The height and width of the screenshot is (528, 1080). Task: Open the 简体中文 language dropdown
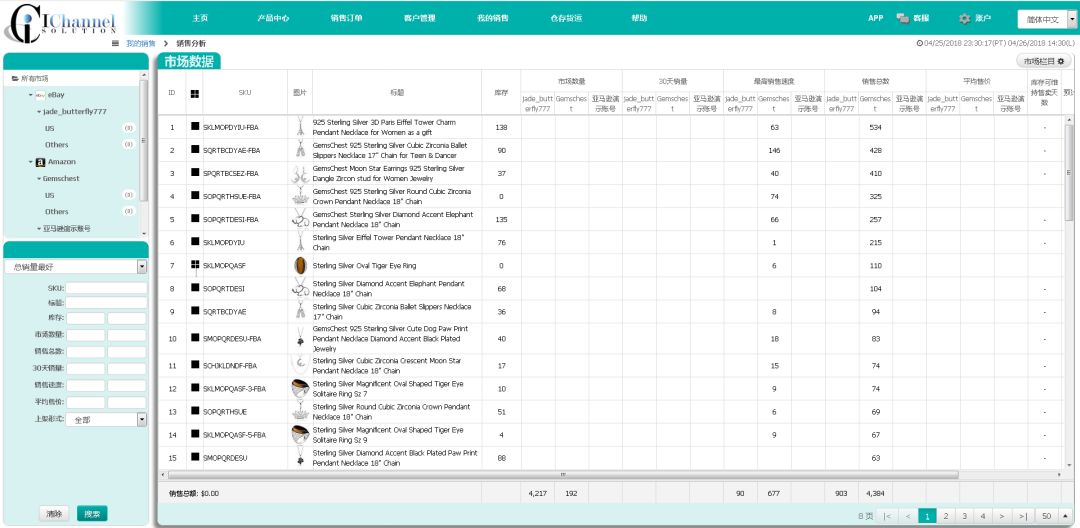pos(1047,19)
